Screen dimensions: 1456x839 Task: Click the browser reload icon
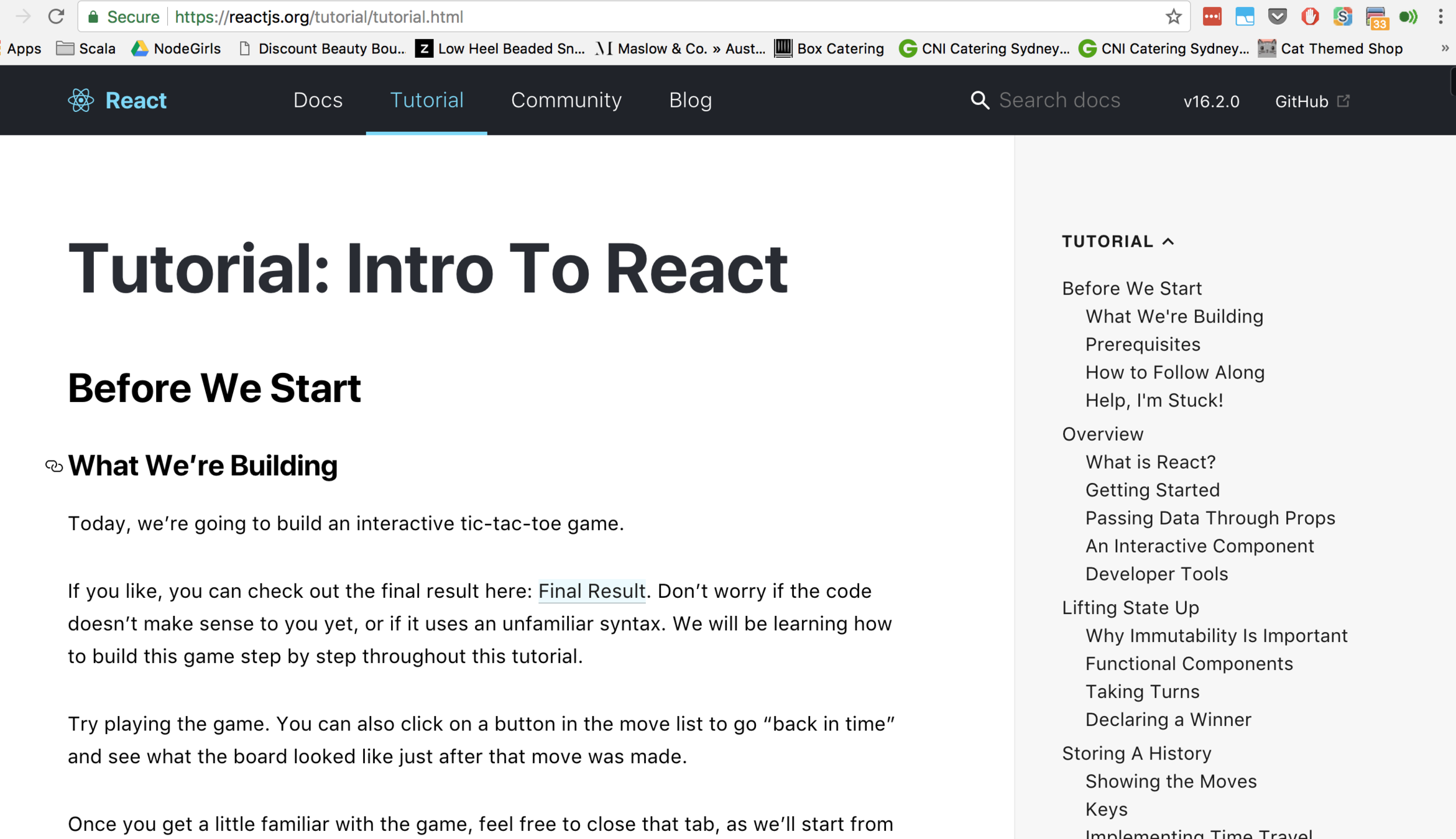pos(56,17)
